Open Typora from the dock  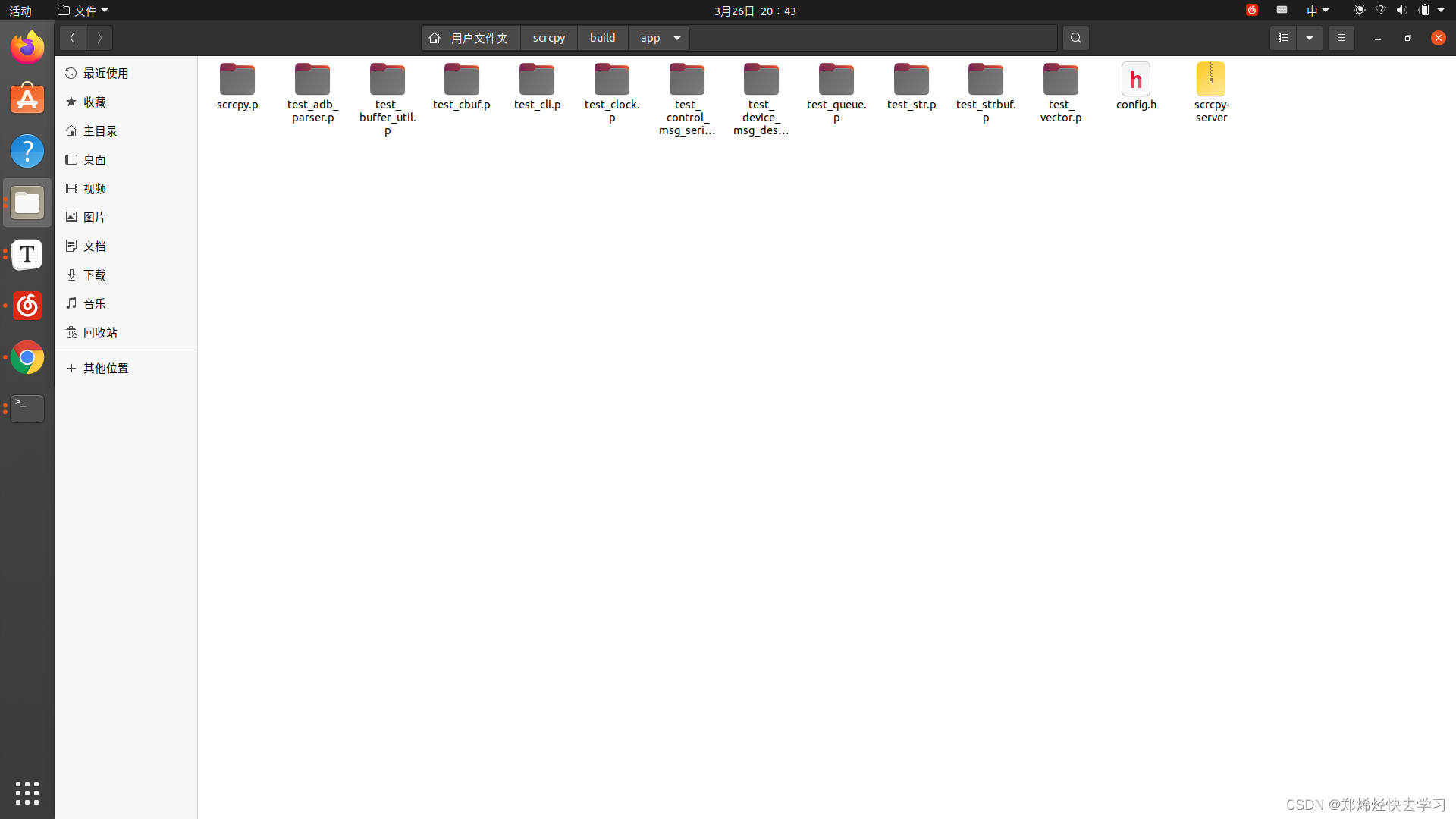27,254
